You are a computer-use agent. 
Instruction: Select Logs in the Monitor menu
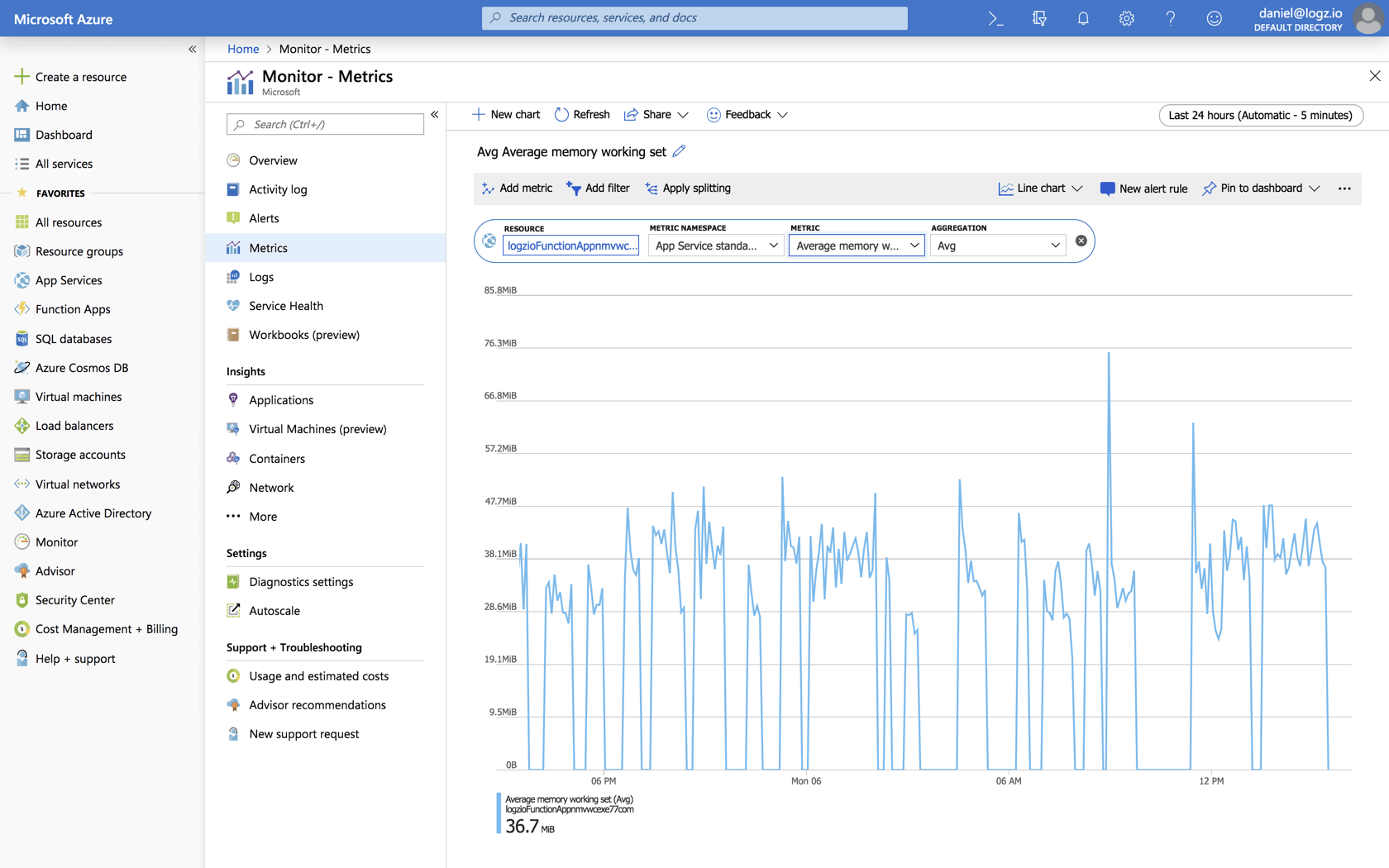coord(261,277)
